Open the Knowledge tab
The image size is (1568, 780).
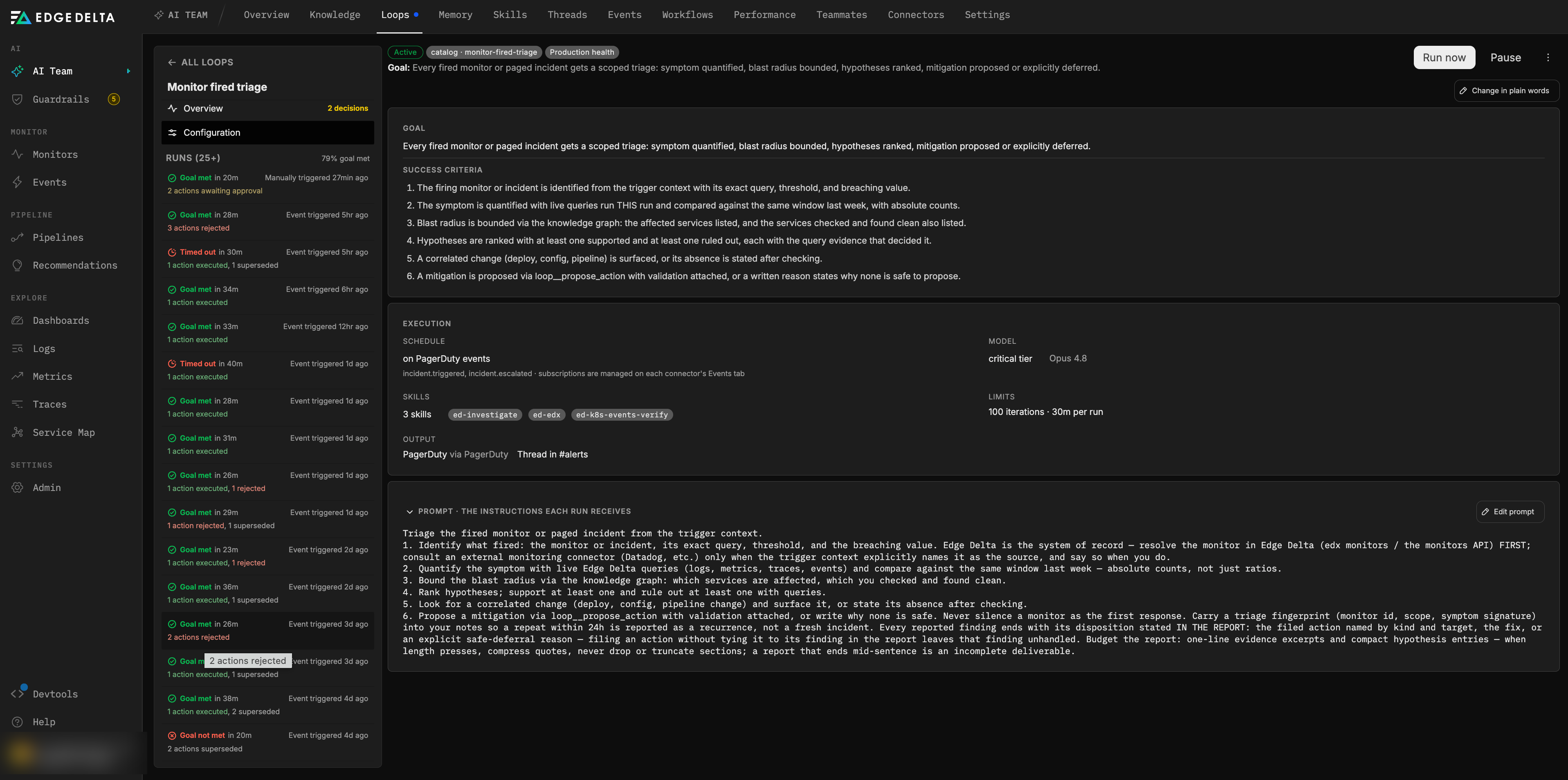click(335, 15)
